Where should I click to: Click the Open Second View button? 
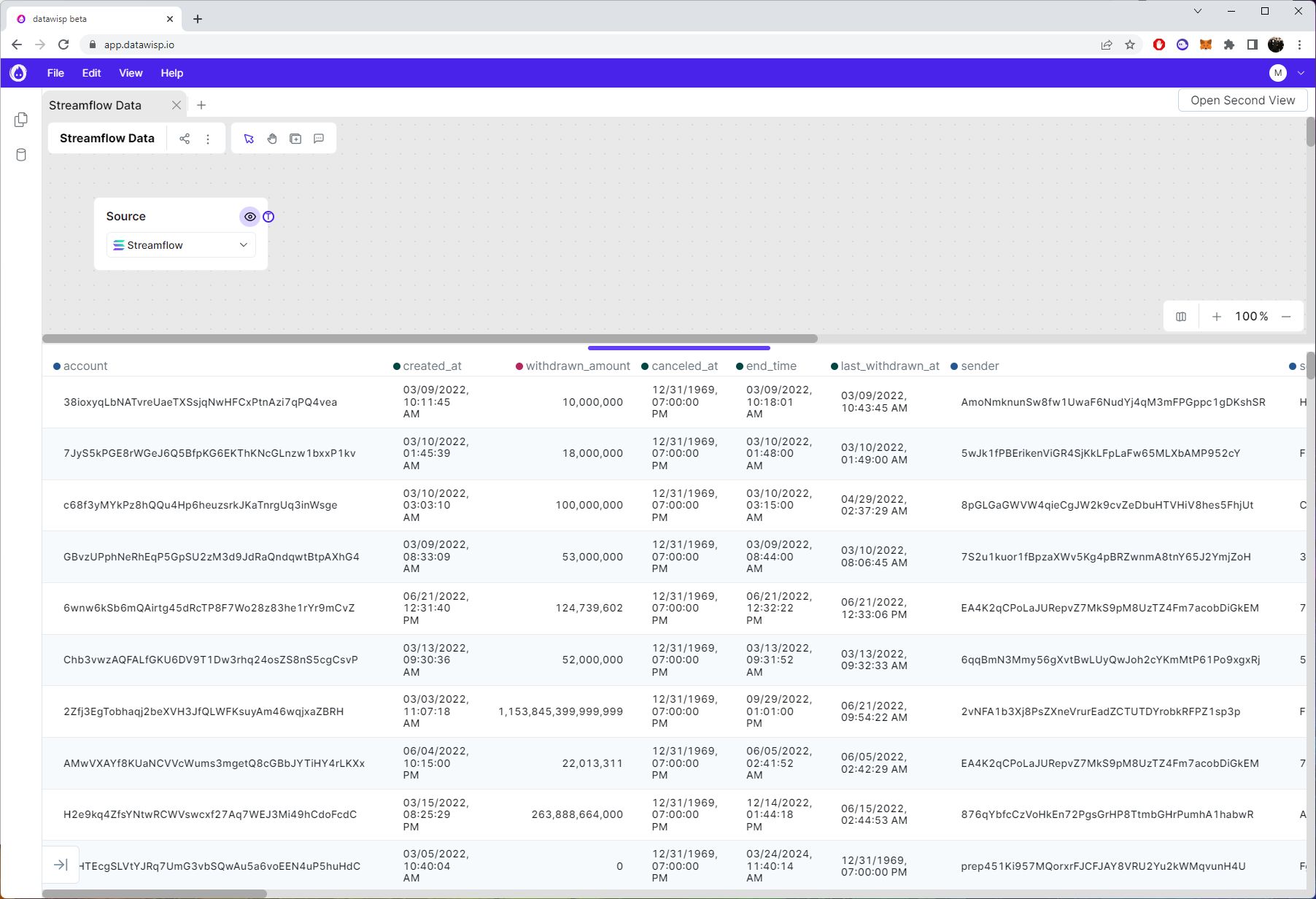click(1243, 101)
